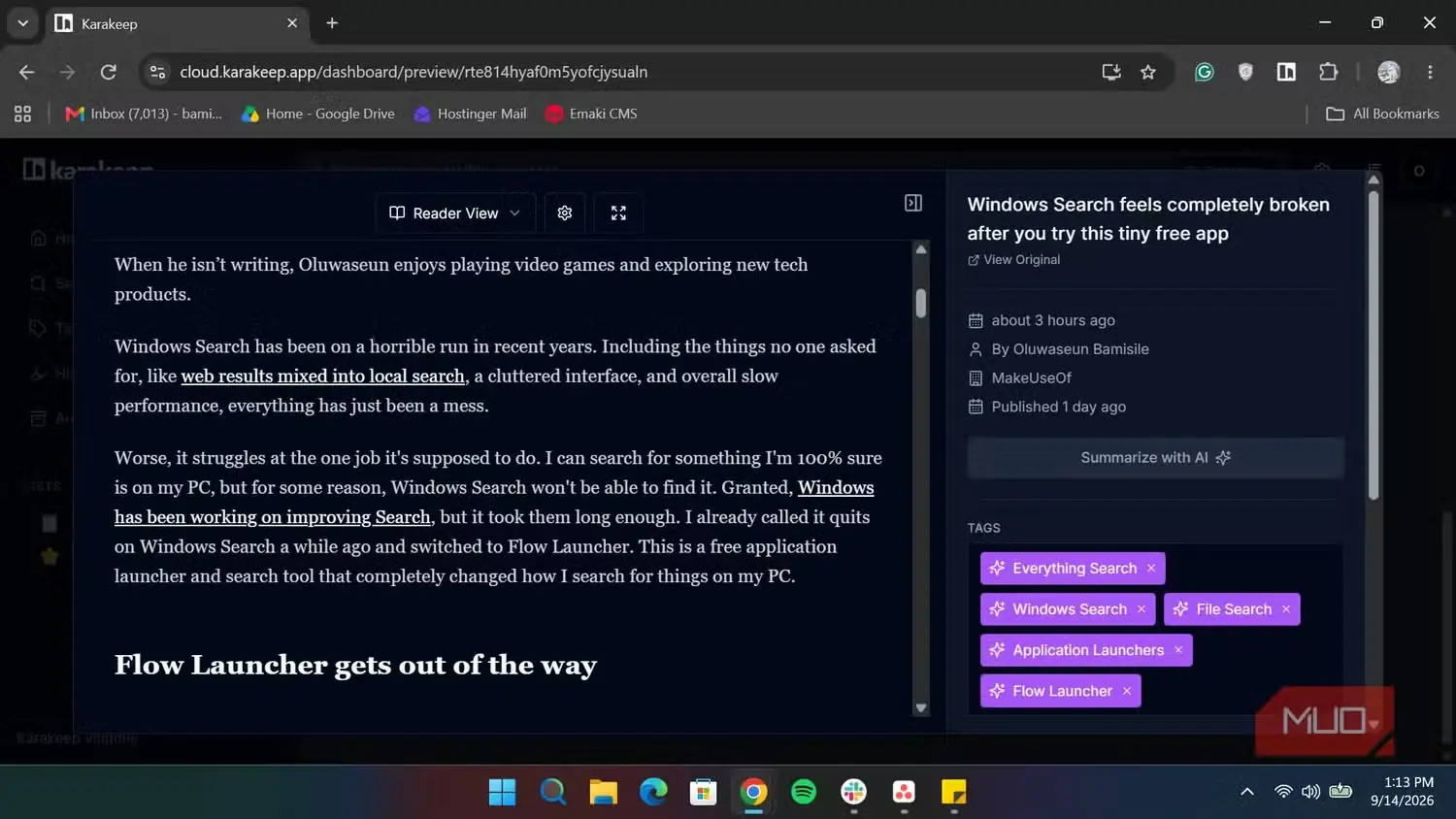1456x819 pixels.
Task: Select the Everything Search tag
Action: [1075, 569]
